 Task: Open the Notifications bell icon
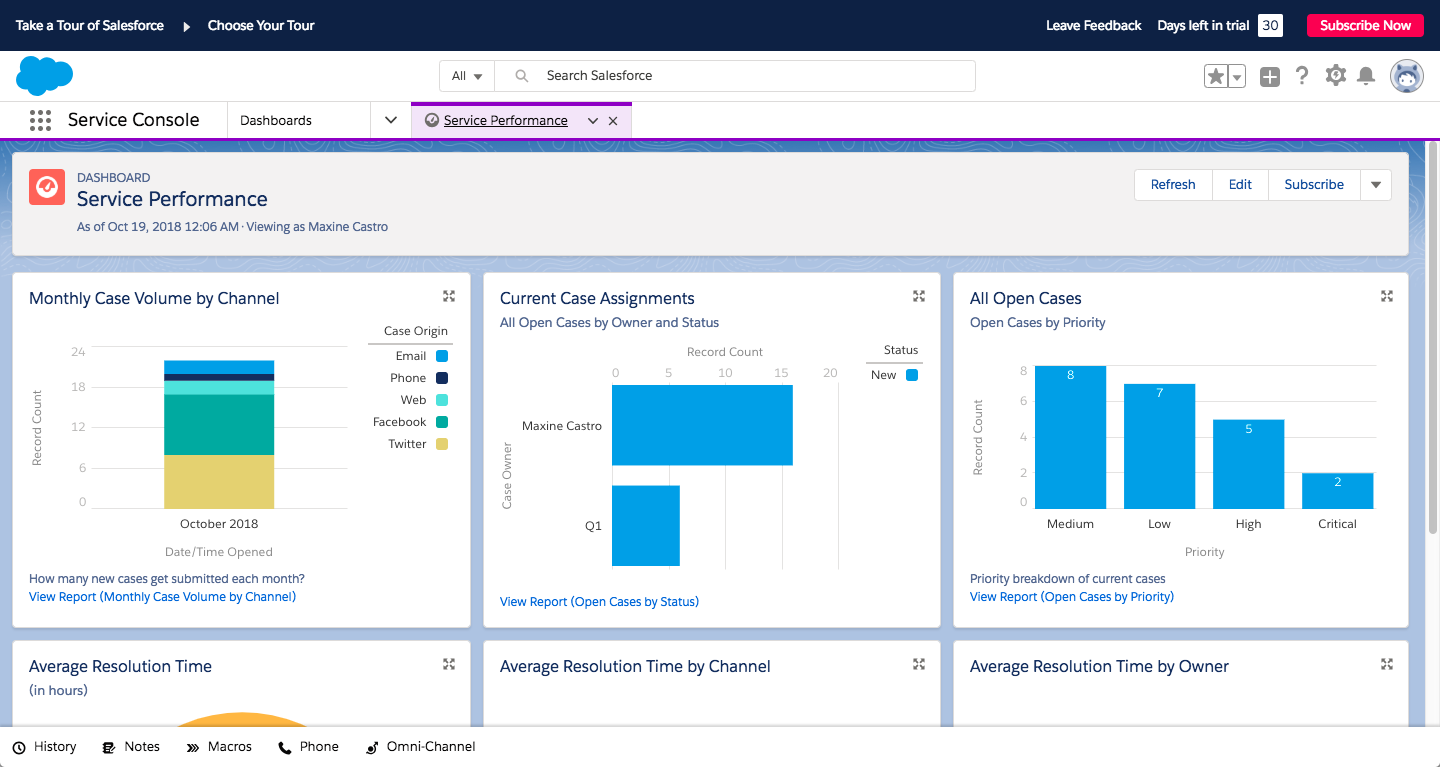tap(1366, 76)
